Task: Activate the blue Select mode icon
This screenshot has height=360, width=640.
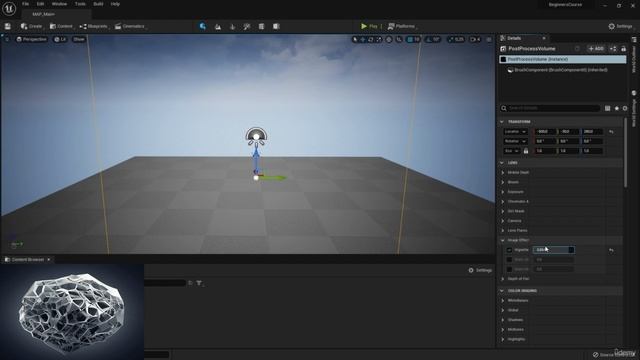Action: click(x=203, y=26)
